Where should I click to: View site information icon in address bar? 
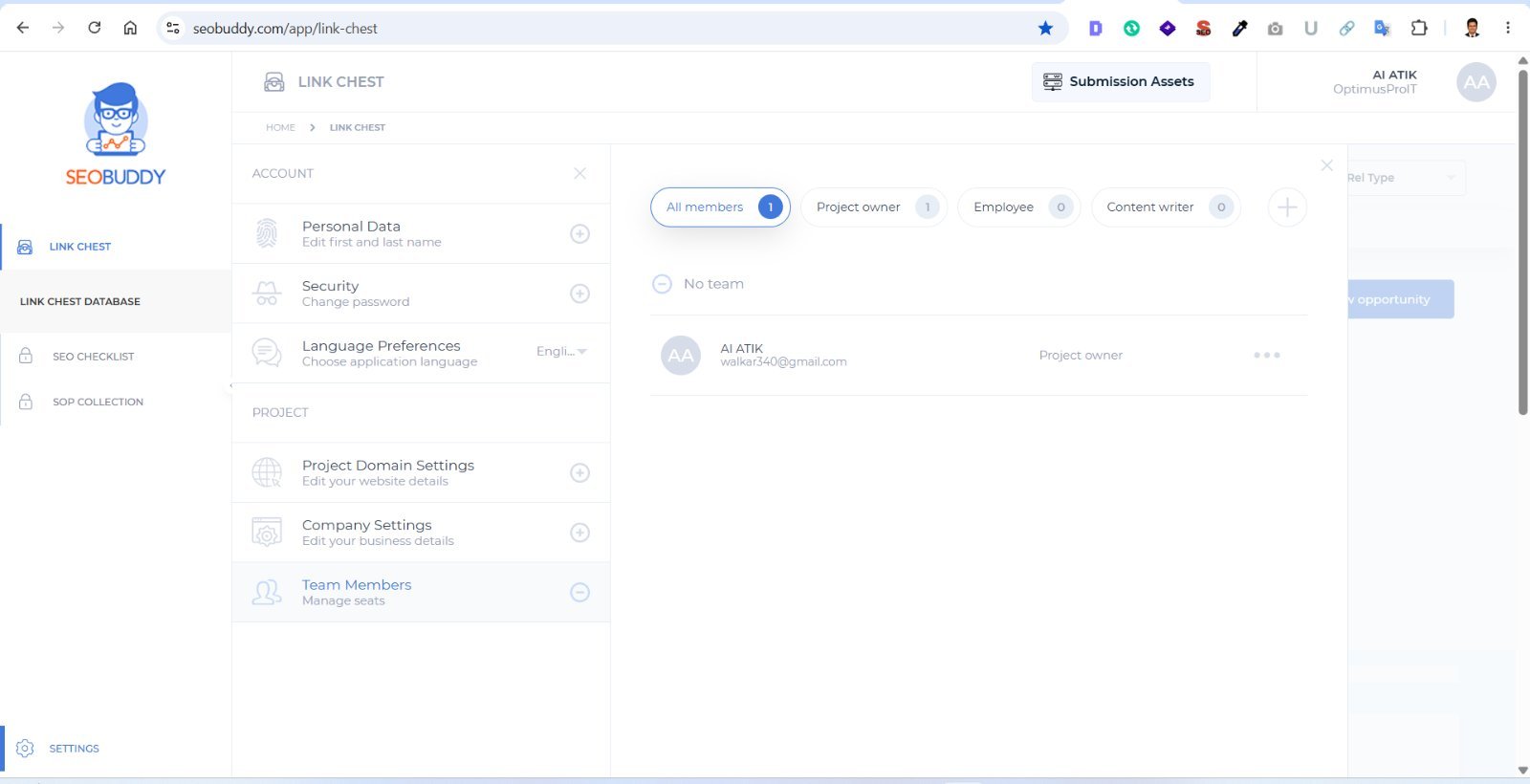173,28
